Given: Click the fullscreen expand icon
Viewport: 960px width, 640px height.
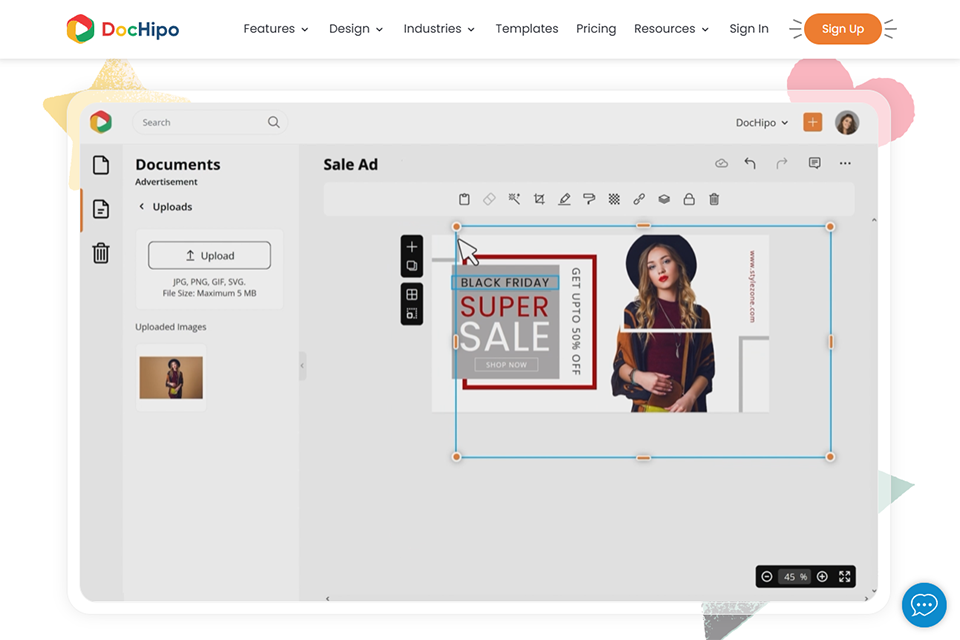Looking at the screenshot, I should pos(845,577).
